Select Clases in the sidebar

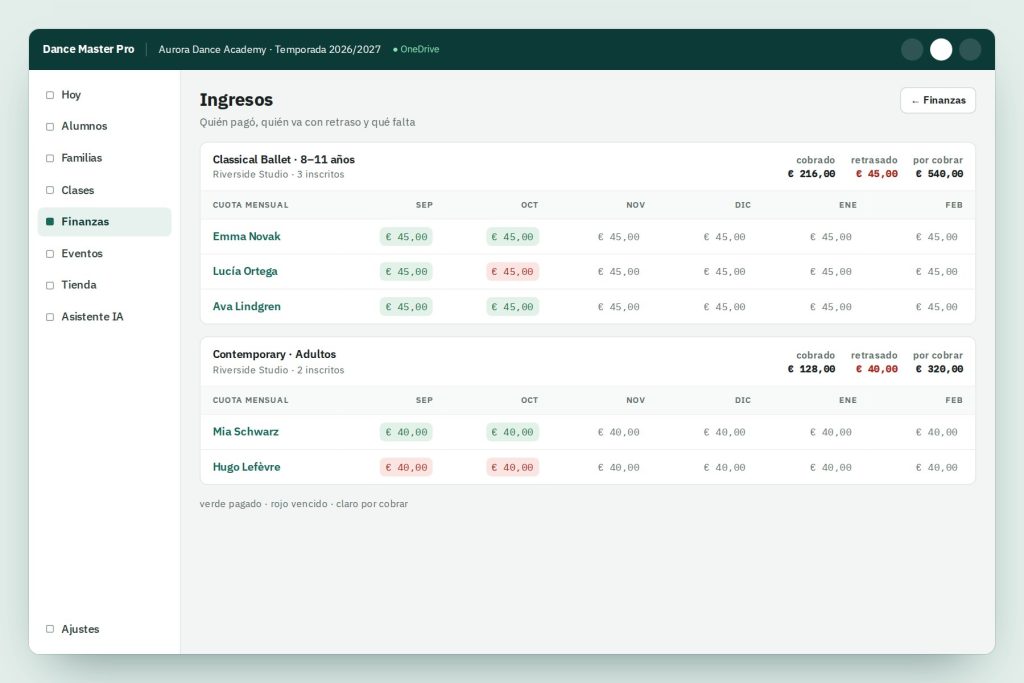104,190
